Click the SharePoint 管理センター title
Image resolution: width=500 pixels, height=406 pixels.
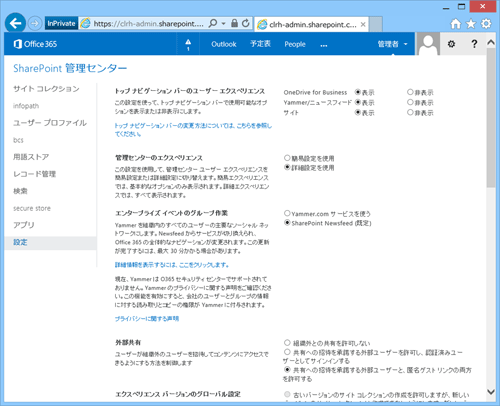pos(70,68)
